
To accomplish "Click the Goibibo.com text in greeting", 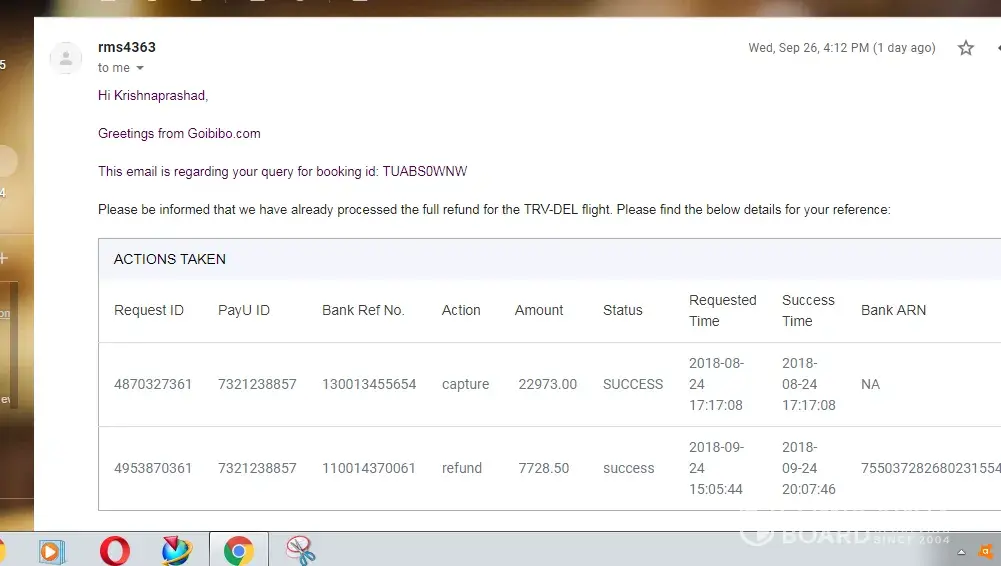I will 223,133.
